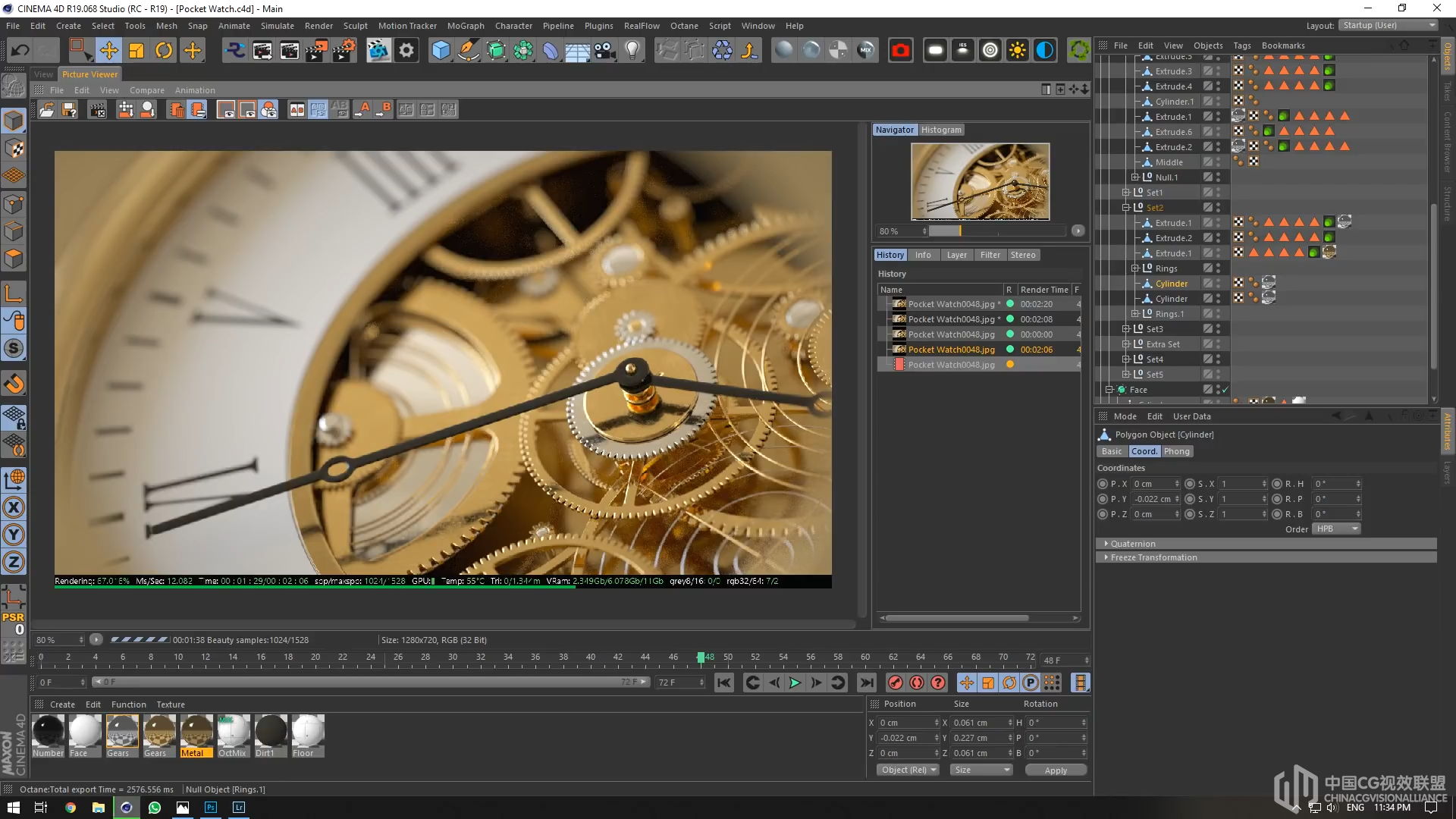
Task: Play the animation forward
Action: click(x=795, y=682)
